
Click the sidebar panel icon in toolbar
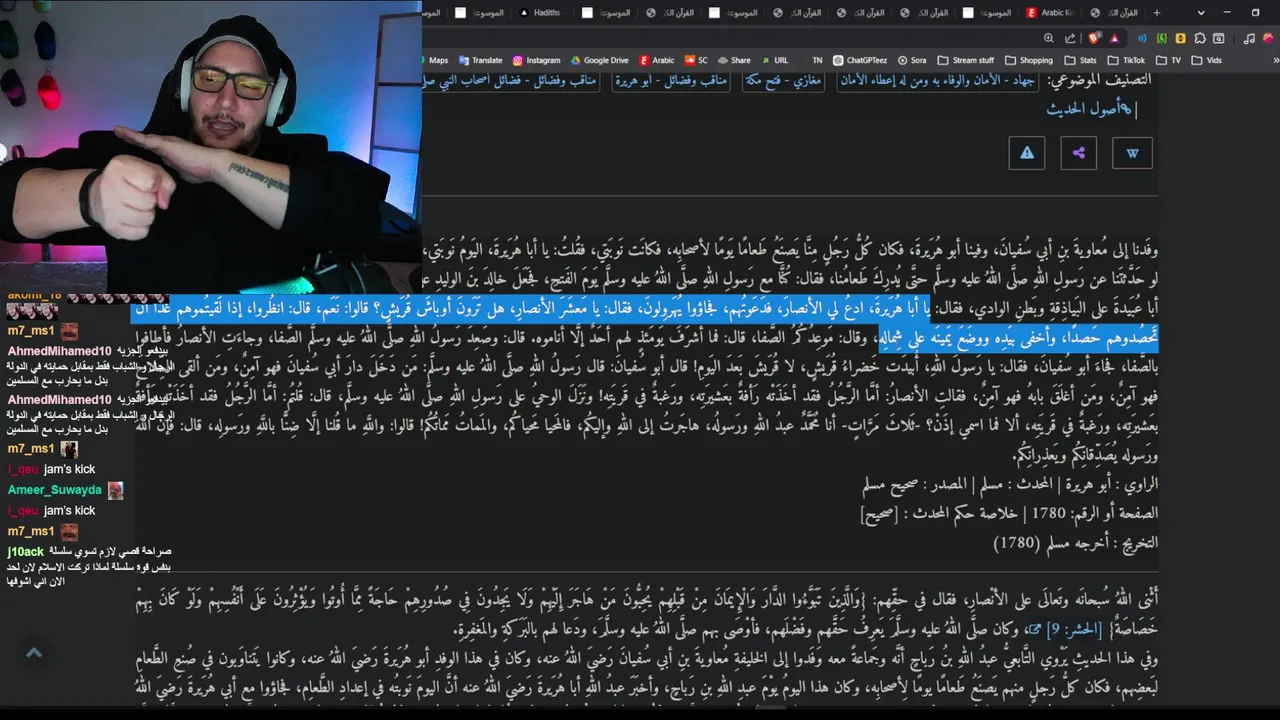(x=1219, y=38)
